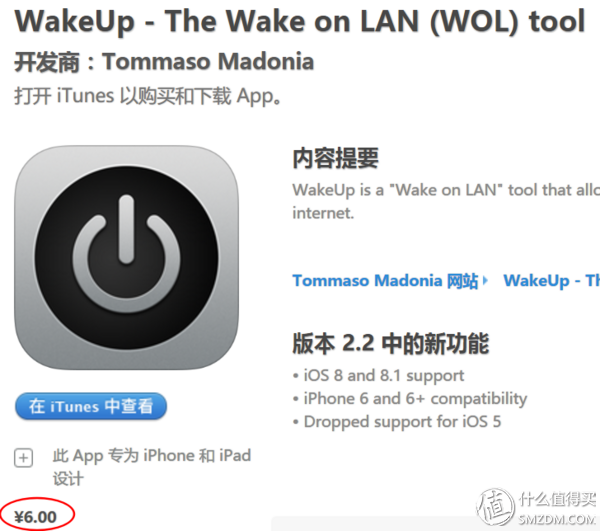Click the 内容提要 section heading
This screenshot has height=531, width=600.
click(x=335, y=158)
